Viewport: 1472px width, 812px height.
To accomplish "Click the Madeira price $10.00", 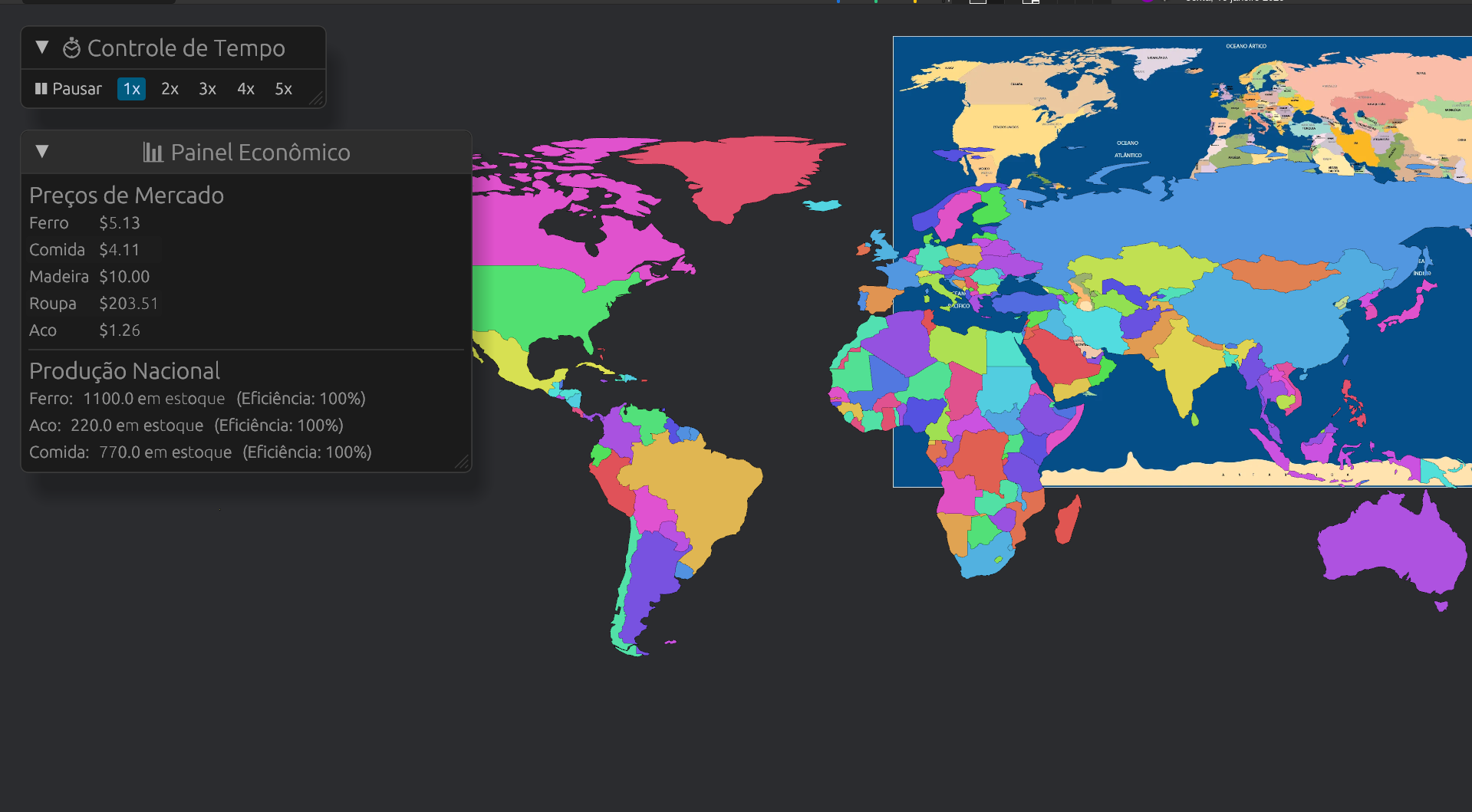I will (124, 277).
